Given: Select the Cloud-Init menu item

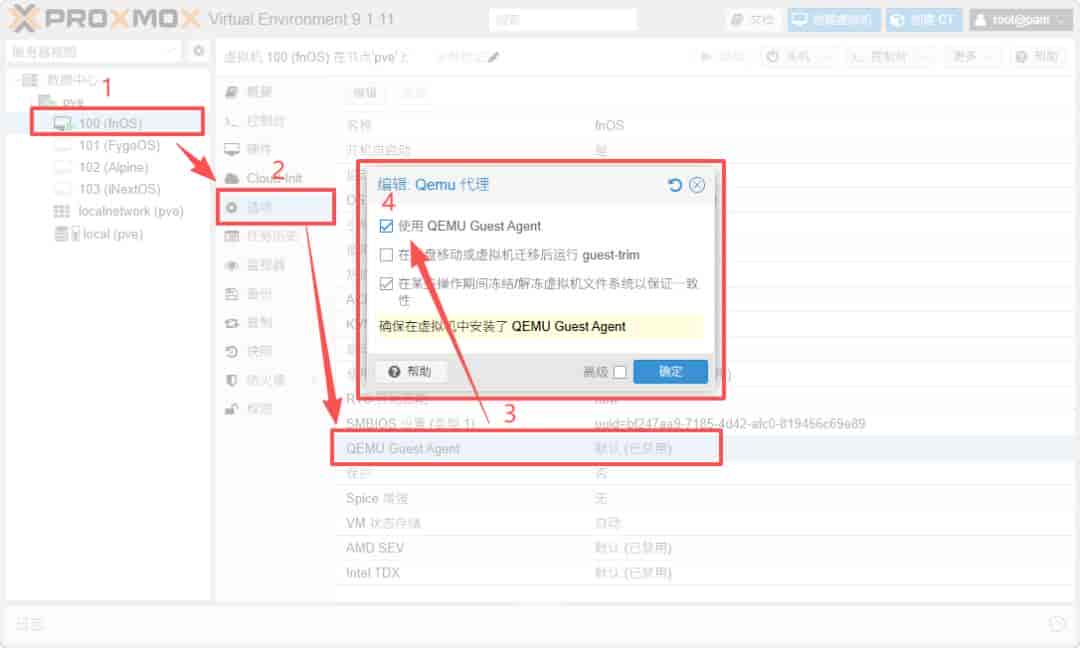Looking at the screenshot, I should click(276, 178).
